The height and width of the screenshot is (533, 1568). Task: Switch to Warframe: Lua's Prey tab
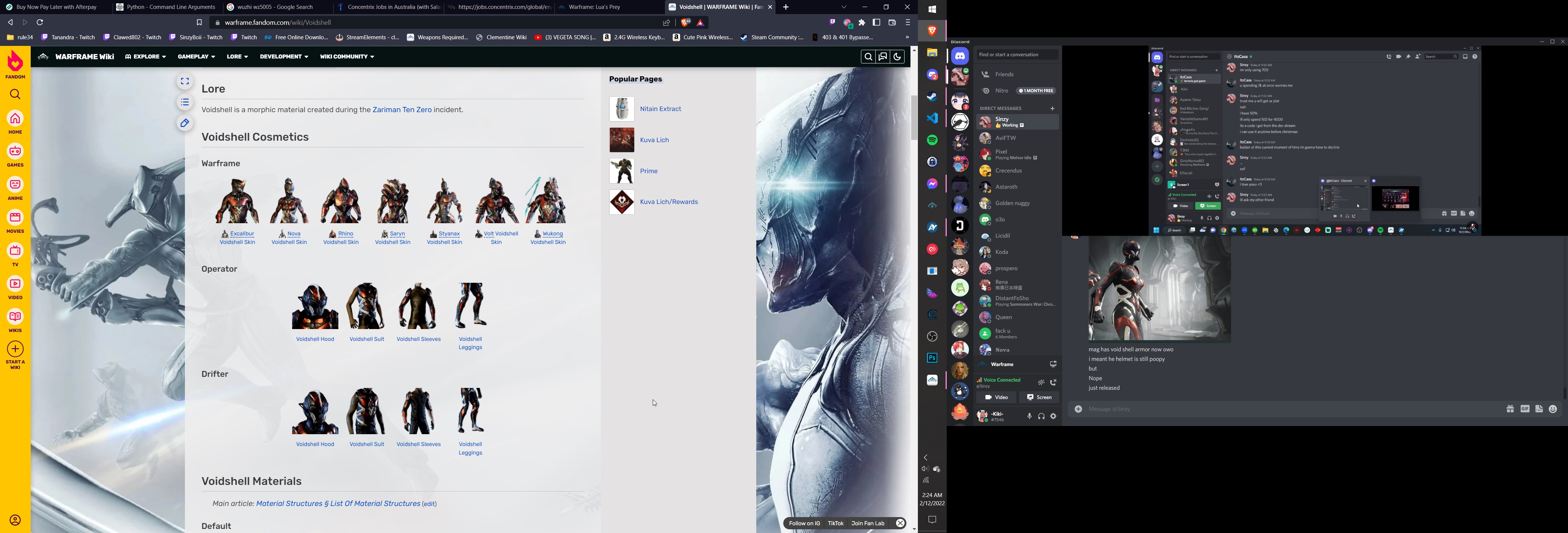609,7
